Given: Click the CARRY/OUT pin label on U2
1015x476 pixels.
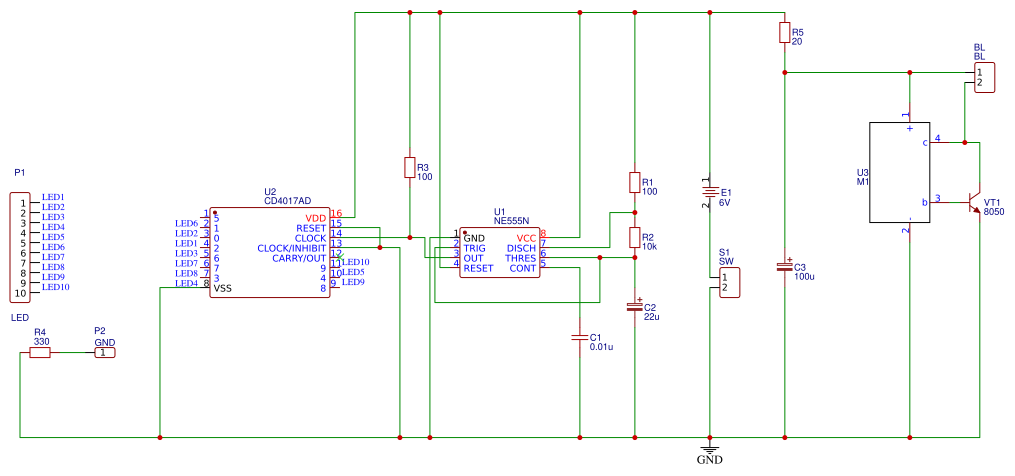Looking at the screenshot, I should [299, 258].
